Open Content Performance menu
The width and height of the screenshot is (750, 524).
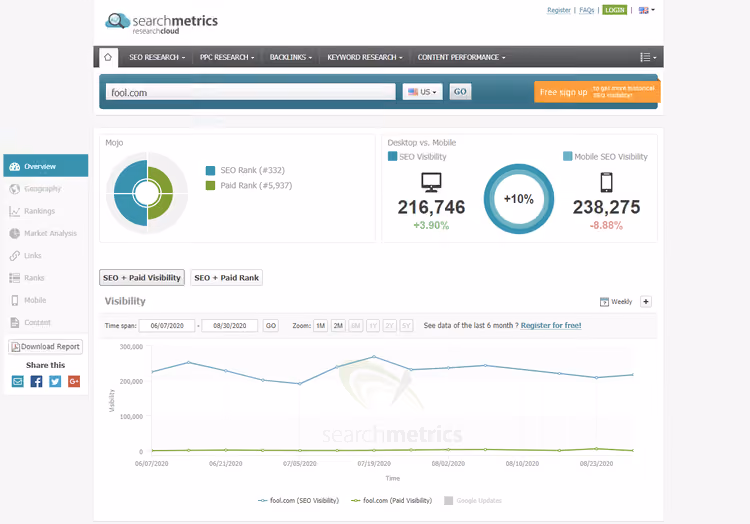tap(461, 57)
